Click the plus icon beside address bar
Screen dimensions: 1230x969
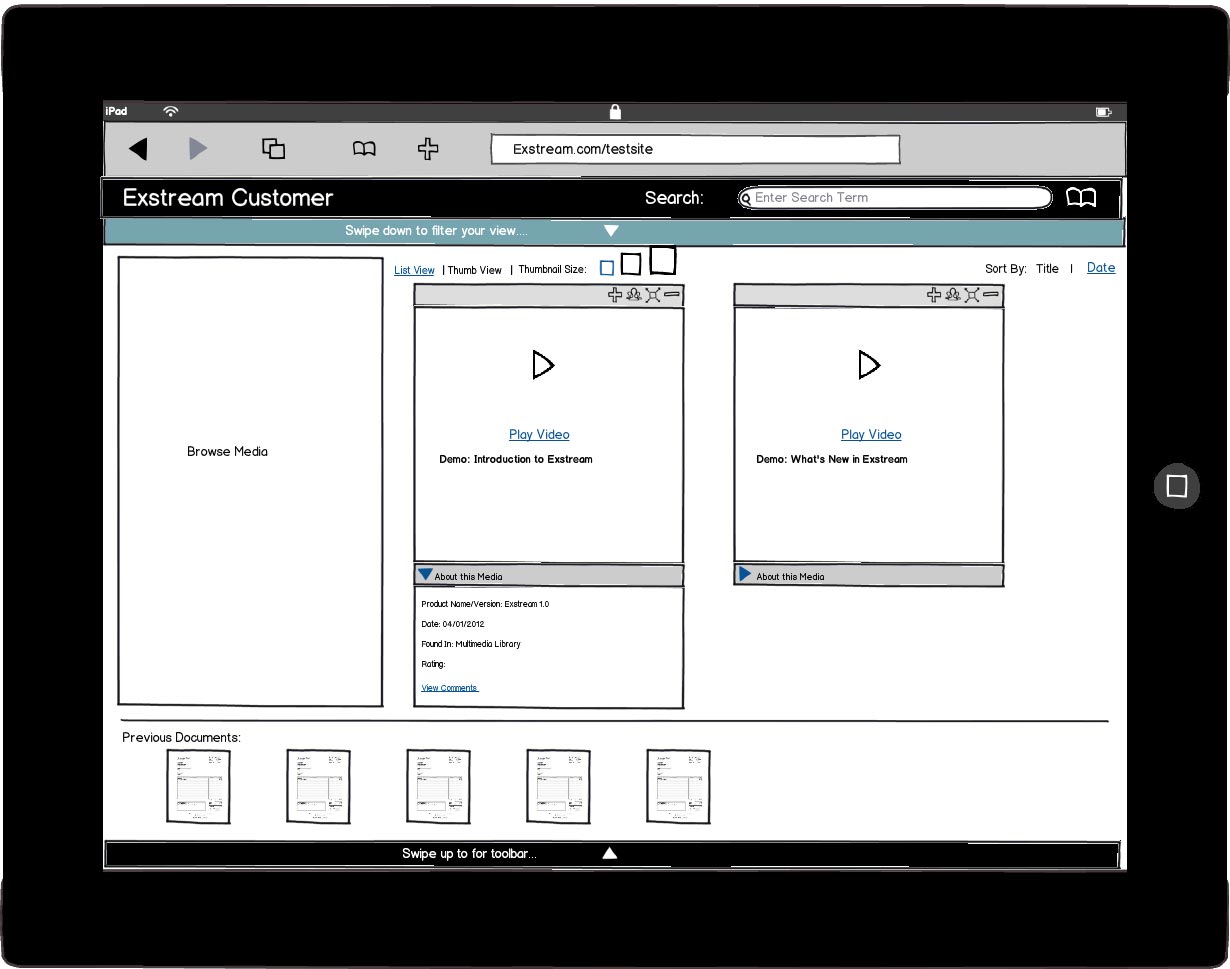(428, 149)
